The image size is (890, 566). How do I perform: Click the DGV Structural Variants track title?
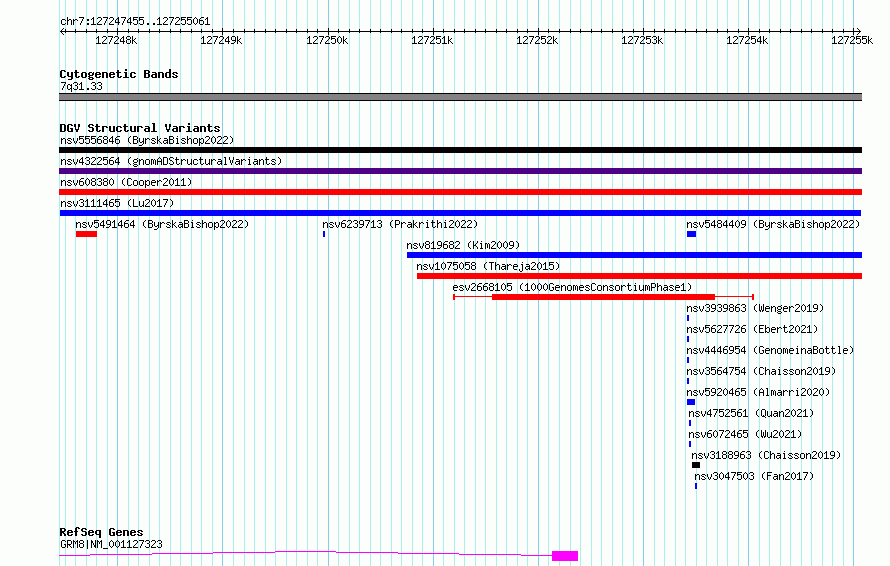[140, 128]
